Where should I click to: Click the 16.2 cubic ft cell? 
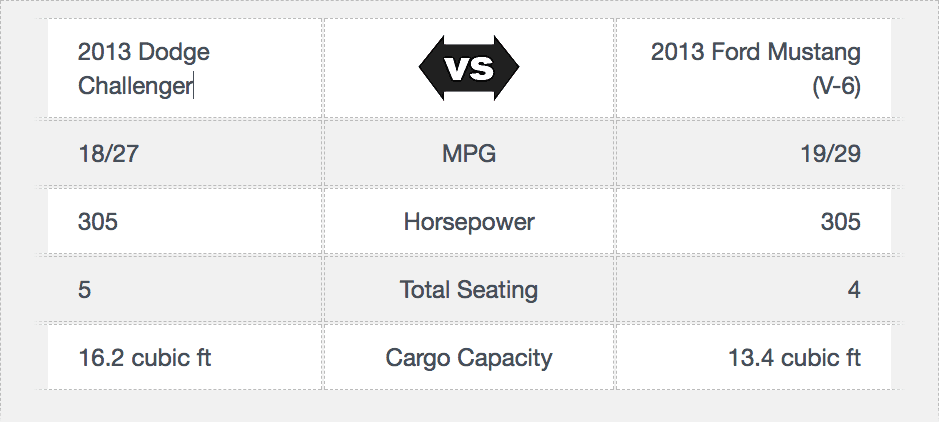pos(185,357)
